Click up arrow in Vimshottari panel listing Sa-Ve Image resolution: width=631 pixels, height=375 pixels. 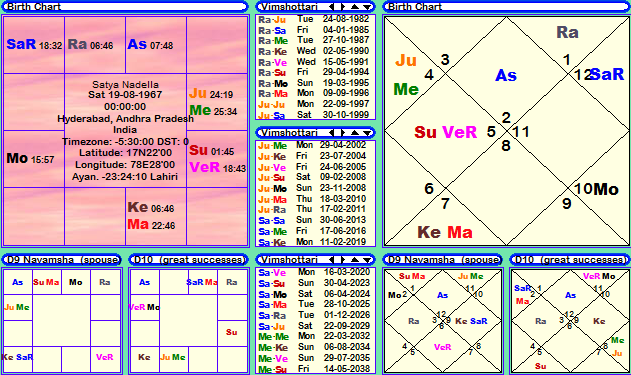355,260
